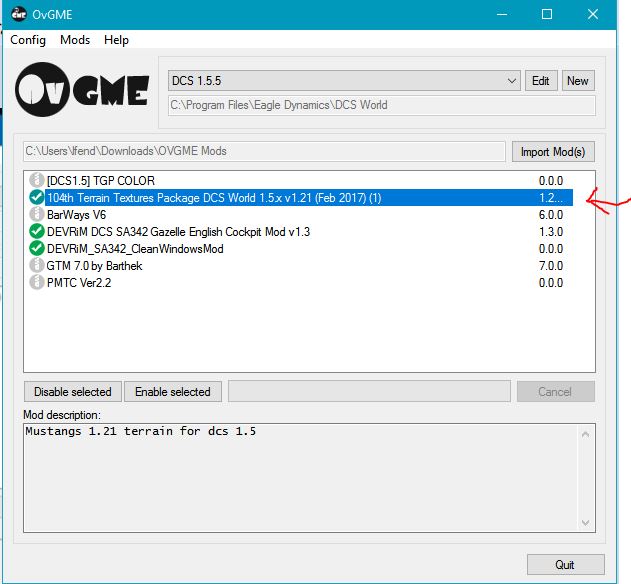
Task: Click the Mod description text box
Action: tap(309, 478)
